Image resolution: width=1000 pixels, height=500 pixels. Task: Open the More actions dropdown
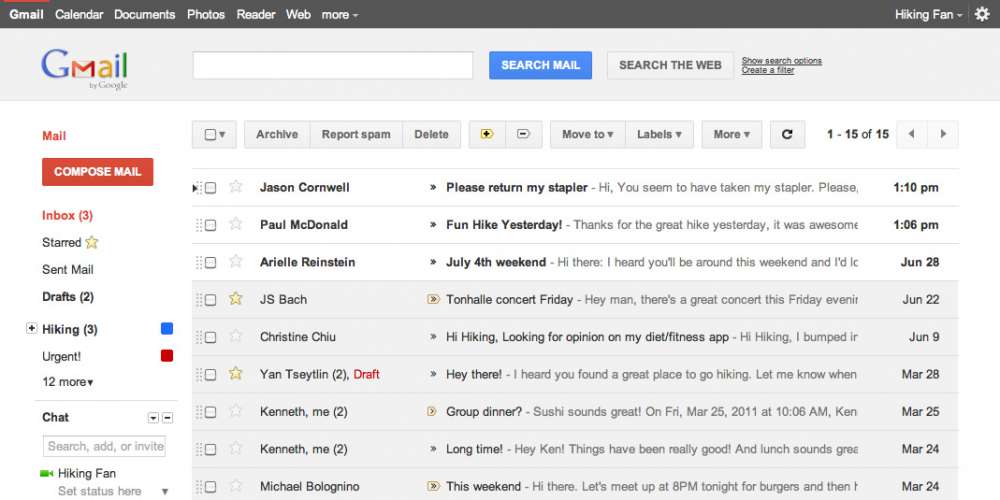(732, 135)
